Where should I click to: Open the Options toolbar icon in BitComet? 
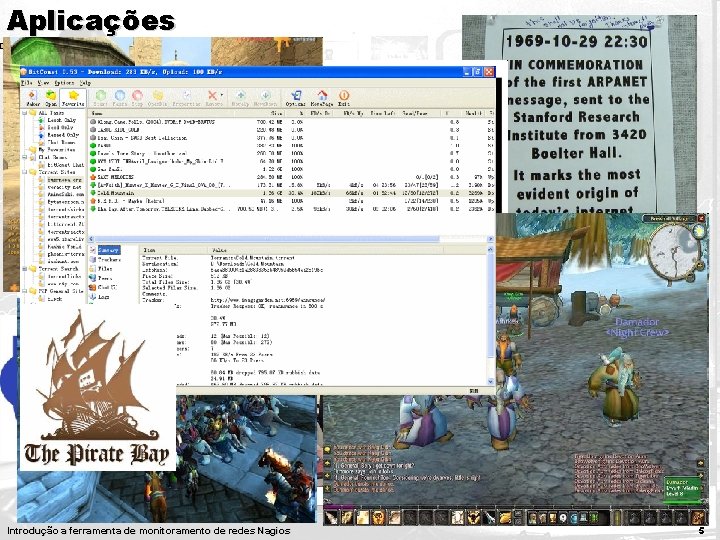[x=296, y=98]
